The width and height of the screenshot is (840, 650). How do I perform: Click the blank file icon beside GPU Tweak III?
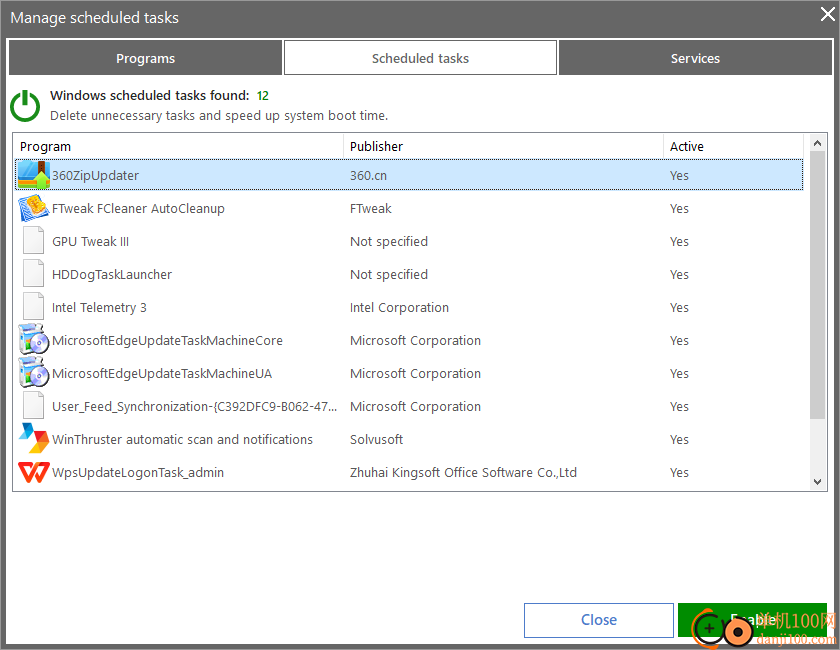[34, 240]
